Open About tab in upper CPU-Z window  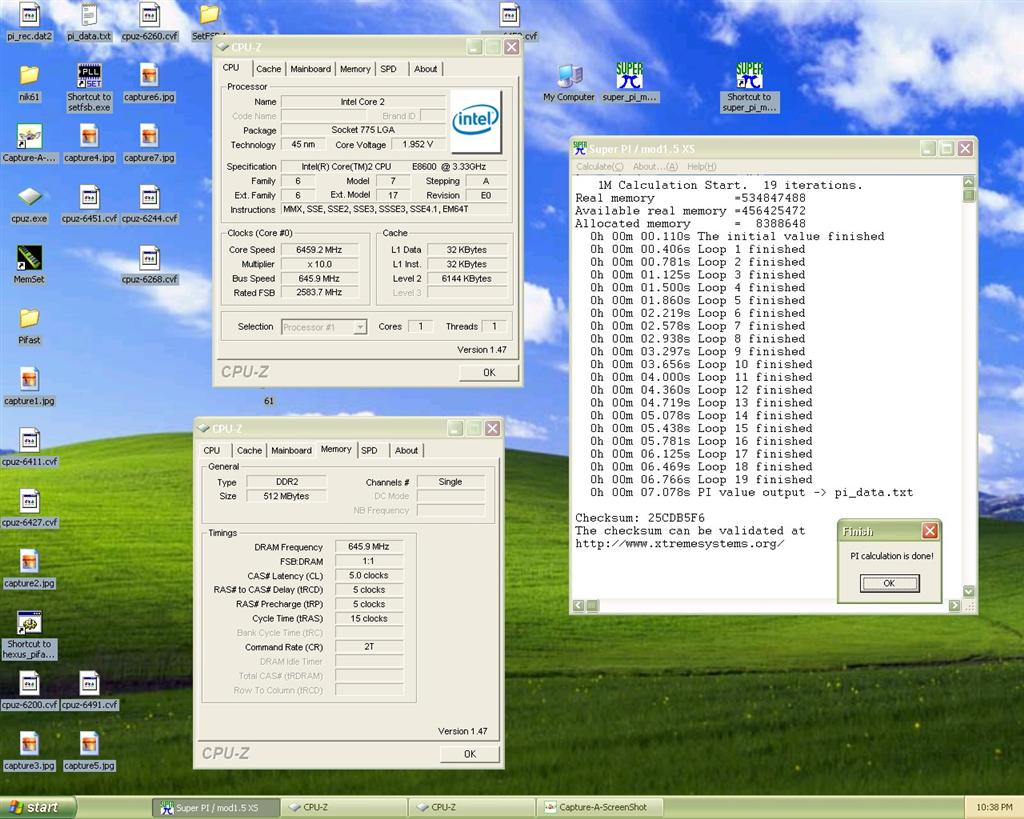pos(426,69)
